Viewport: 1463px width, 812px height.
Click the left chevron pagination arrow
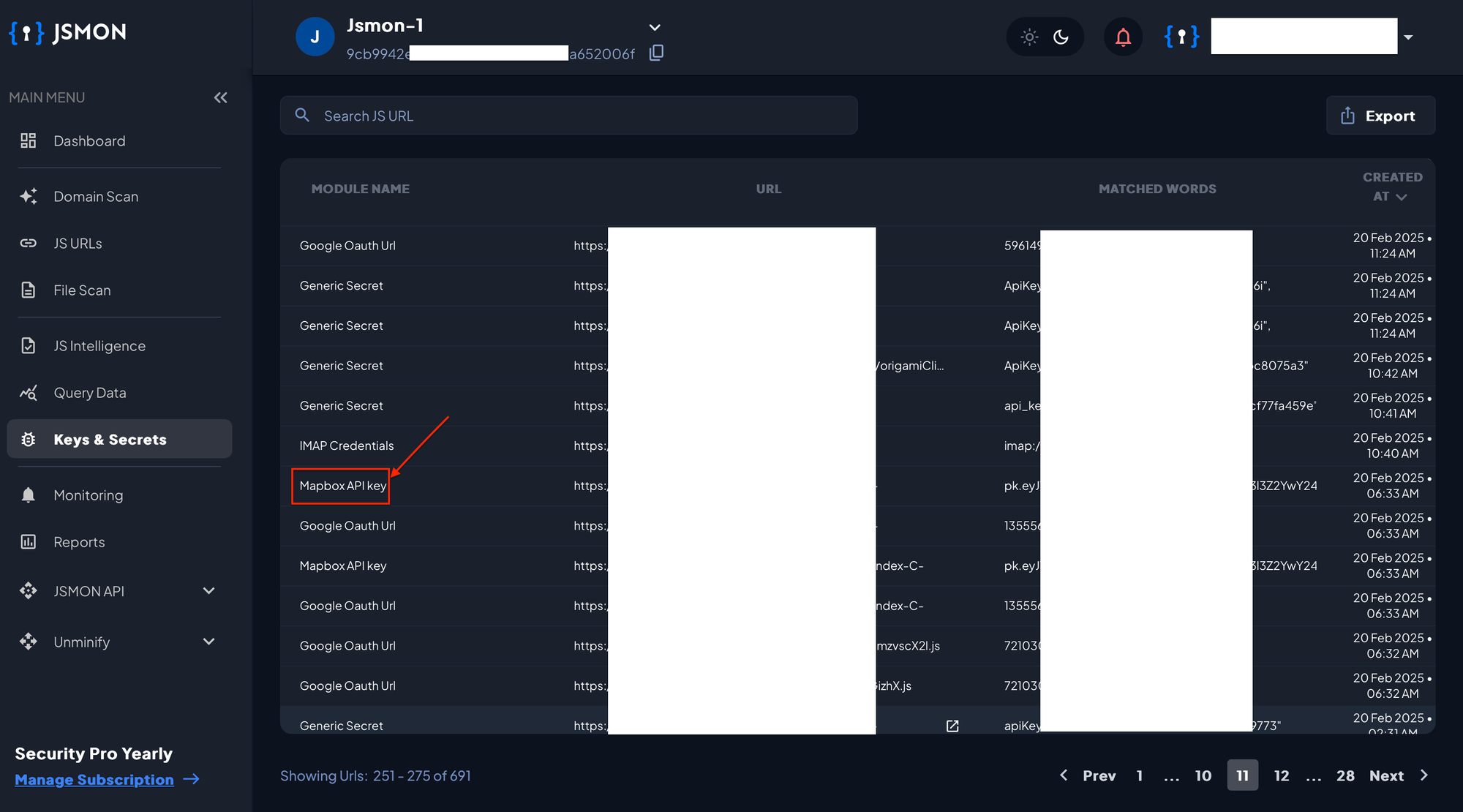(1064, 775)
